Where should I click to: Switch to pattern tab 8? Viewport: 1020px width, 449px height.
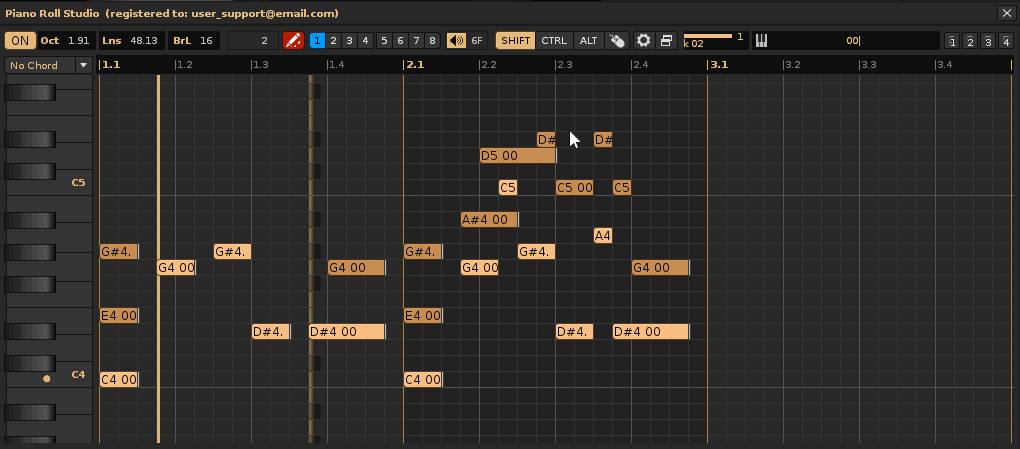432,41
